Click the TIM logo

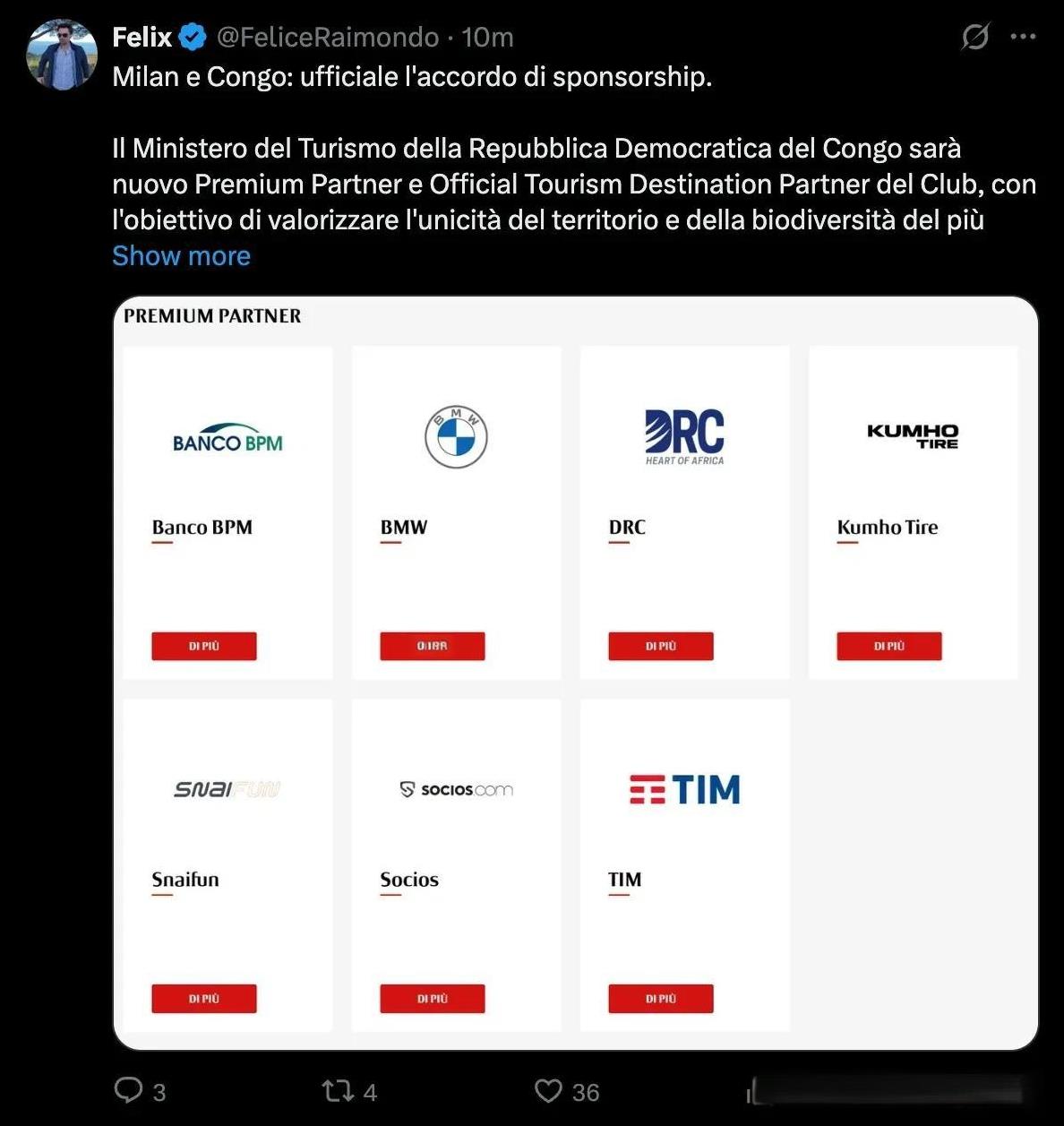click(x=685, y=789)
